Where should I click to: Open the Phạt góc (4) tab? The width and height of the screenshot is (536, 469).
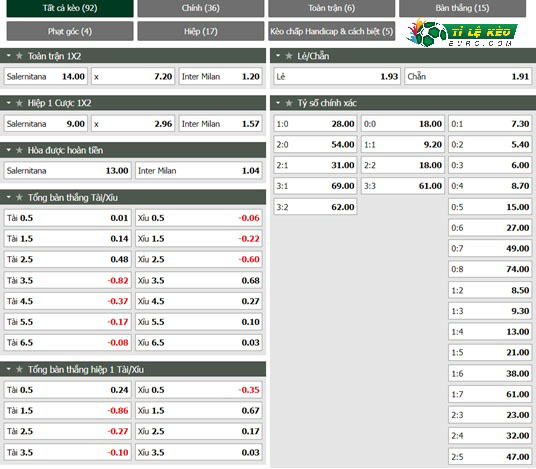click(70, 31)
